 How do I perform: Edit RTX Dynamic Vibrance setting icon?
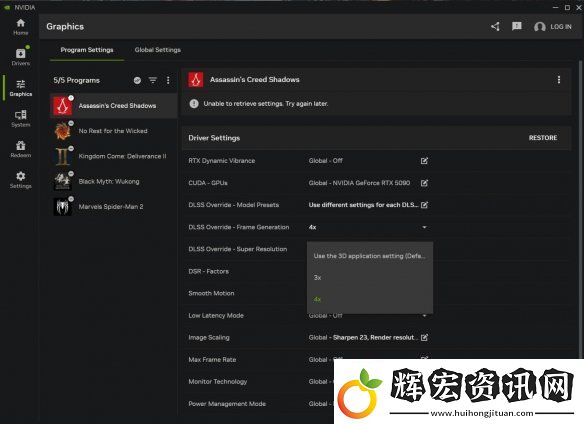click(x=424, y=161)
